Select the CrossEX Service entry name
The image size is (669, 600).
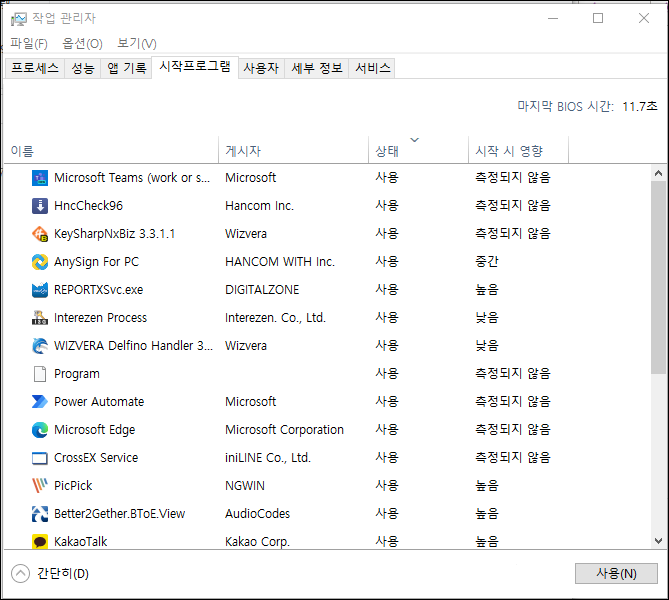(96, 458)
